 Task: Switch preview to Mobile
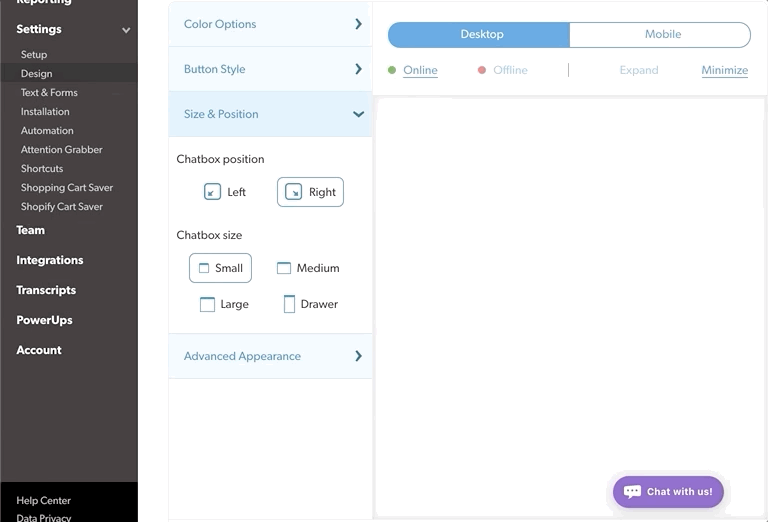coord(660,35)
